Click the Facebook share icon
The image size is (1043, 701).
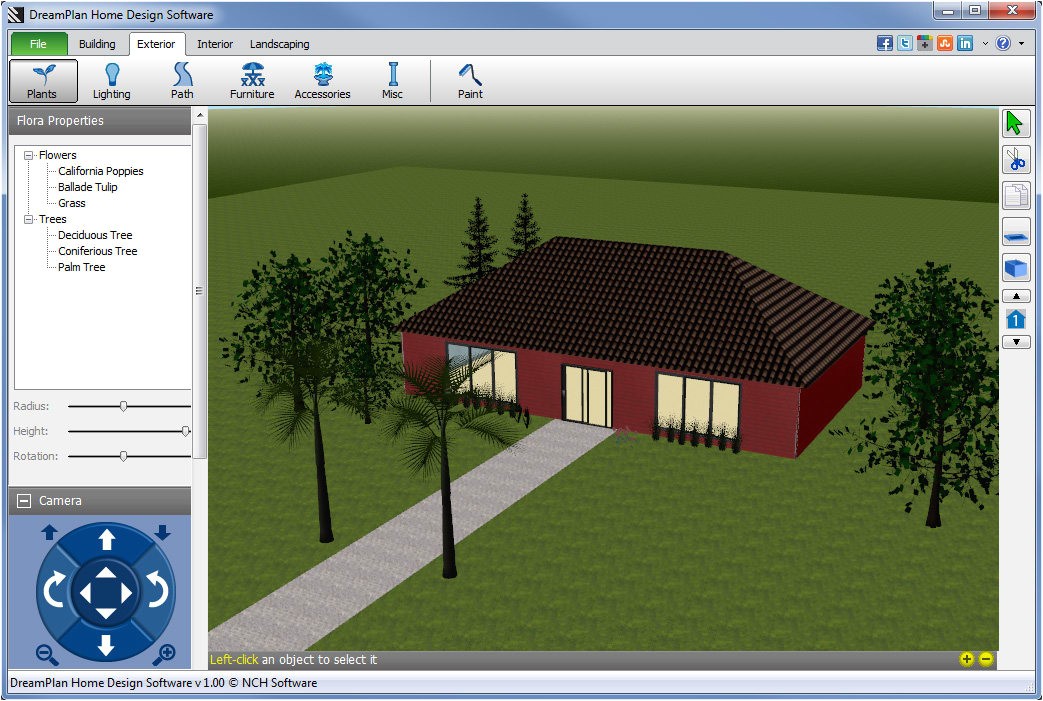pos(884,43)
